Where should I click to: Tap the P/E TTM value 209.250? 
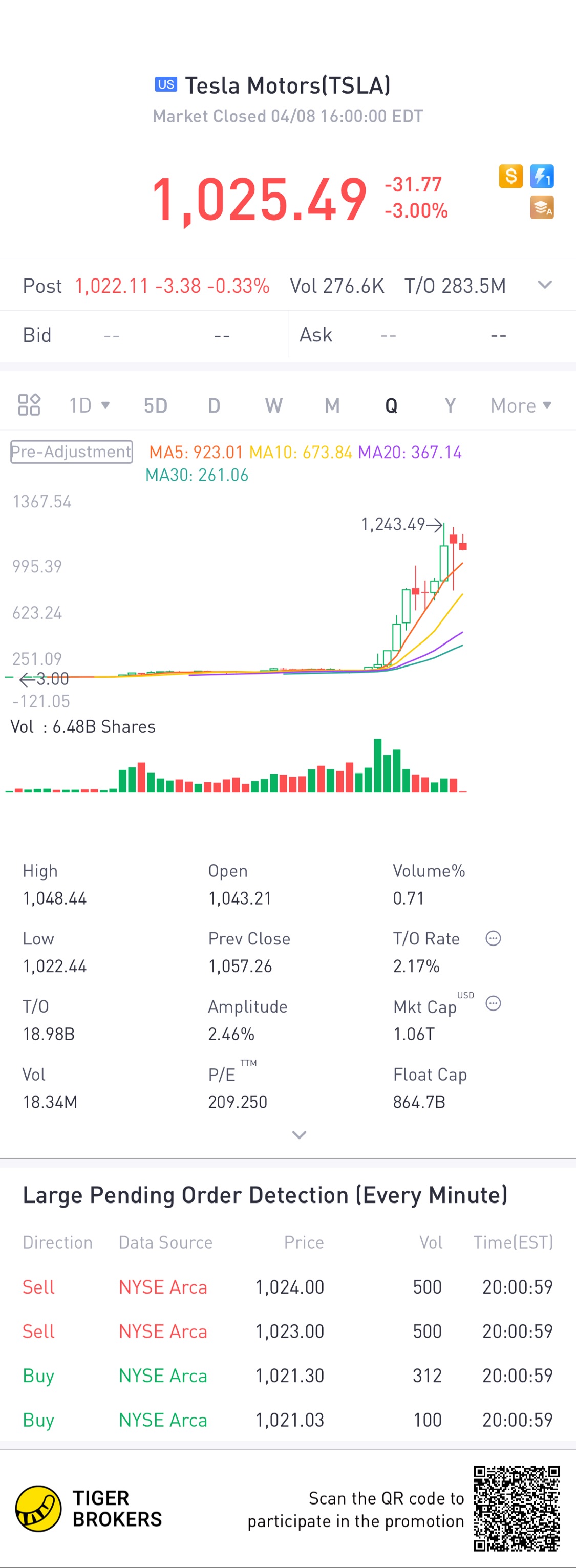238,1102
